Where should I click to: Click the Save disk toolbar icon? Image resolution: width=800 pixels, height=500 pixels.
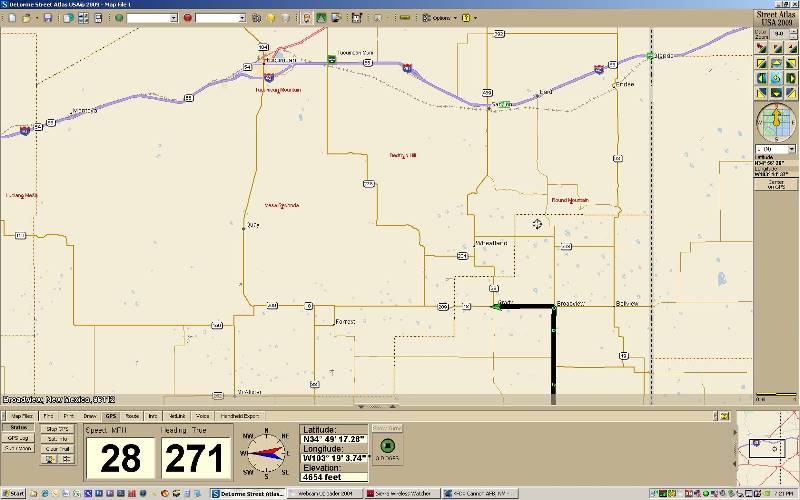tap(48, 18)
